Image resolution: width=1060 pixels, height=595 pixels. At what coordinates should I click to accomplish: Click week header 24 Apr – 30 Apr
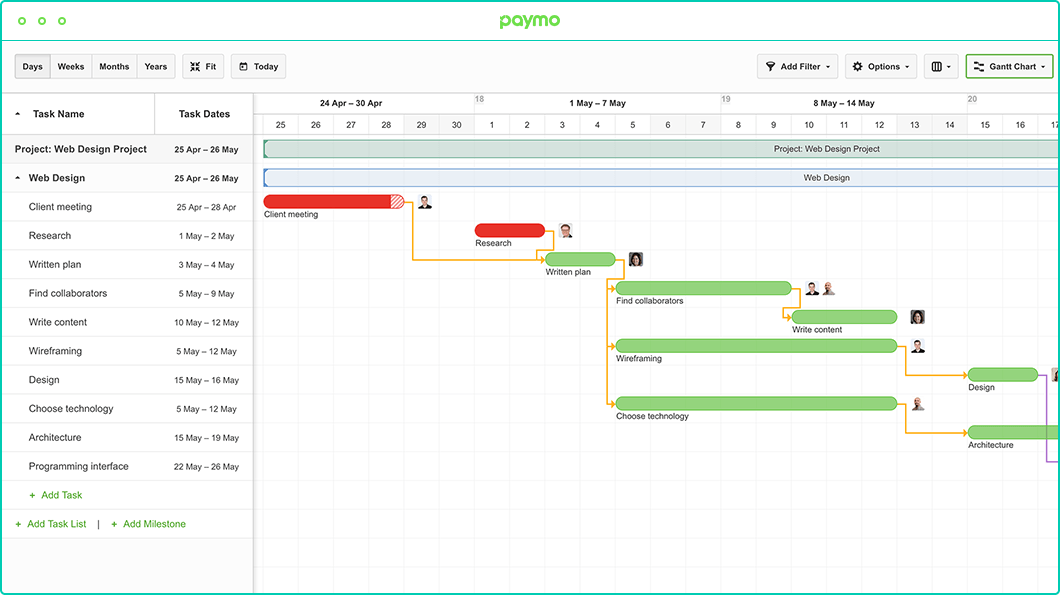pos(351,103)
